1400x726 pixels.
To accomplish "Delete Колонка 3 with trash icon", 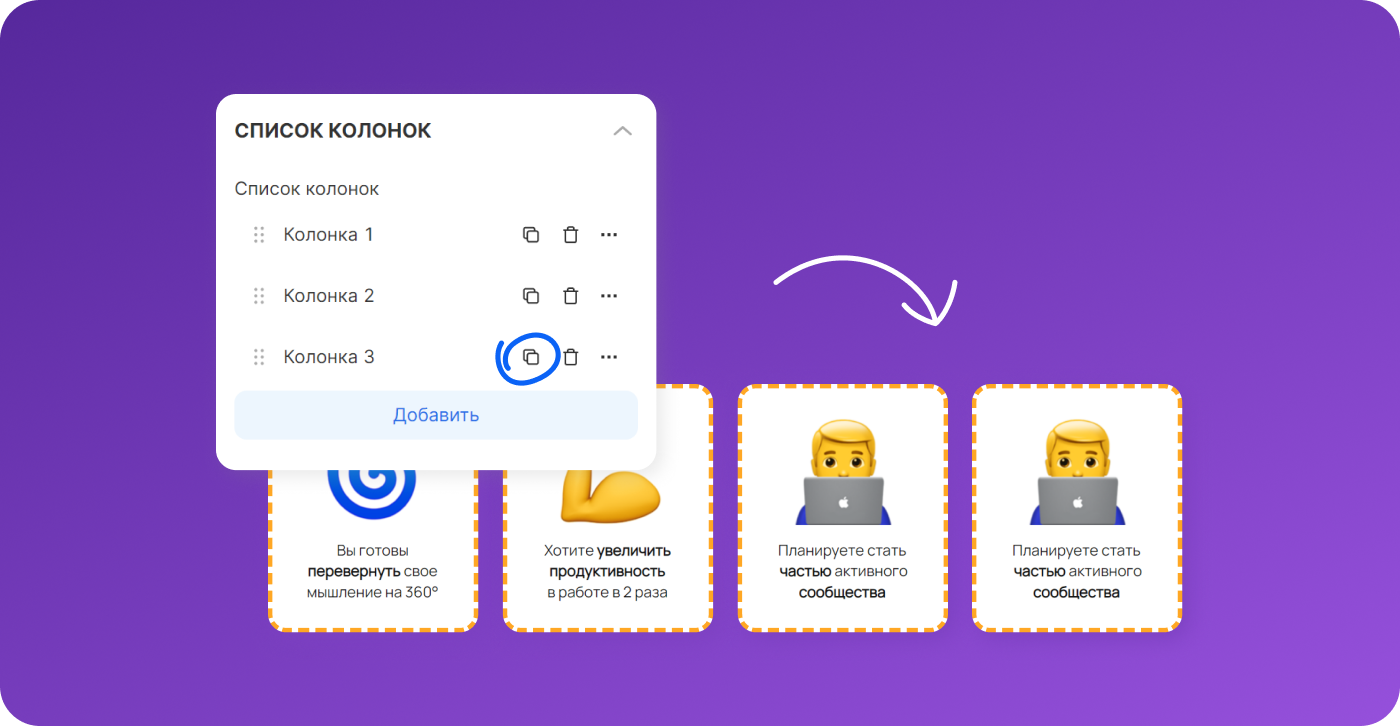I will pyautogui.click(x=570, y=357).
